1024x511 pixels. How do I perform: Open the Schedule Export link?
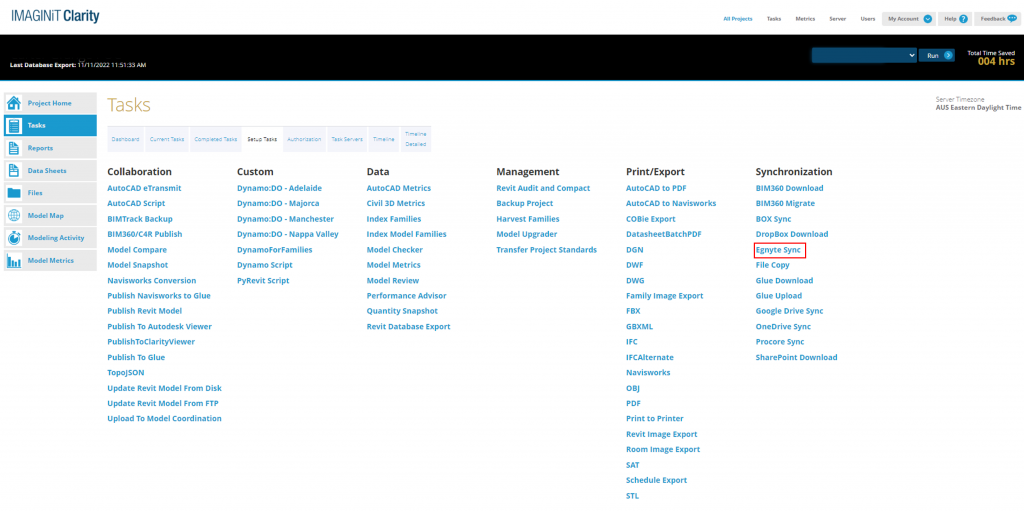pyautogui.click(x=656, y=480)
